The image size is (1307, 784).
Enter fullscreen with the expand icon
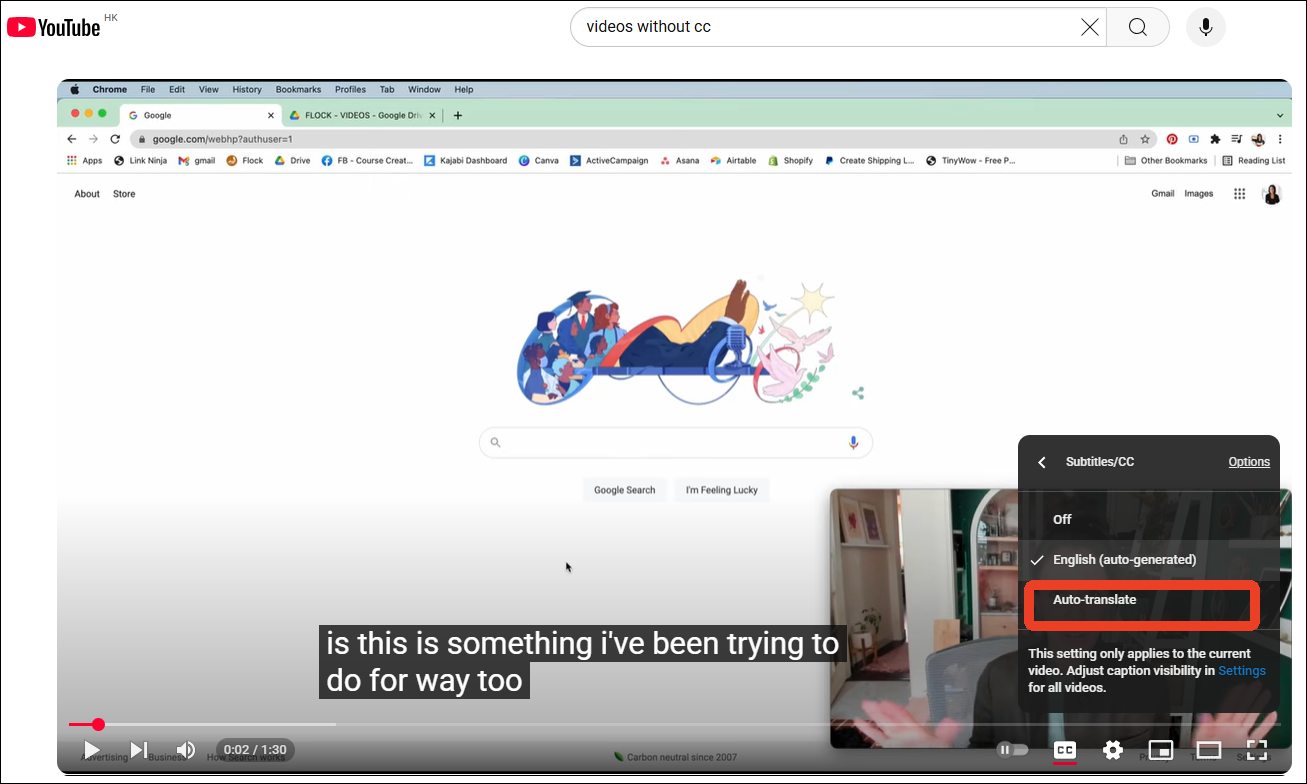click(x=1256, y=750)
